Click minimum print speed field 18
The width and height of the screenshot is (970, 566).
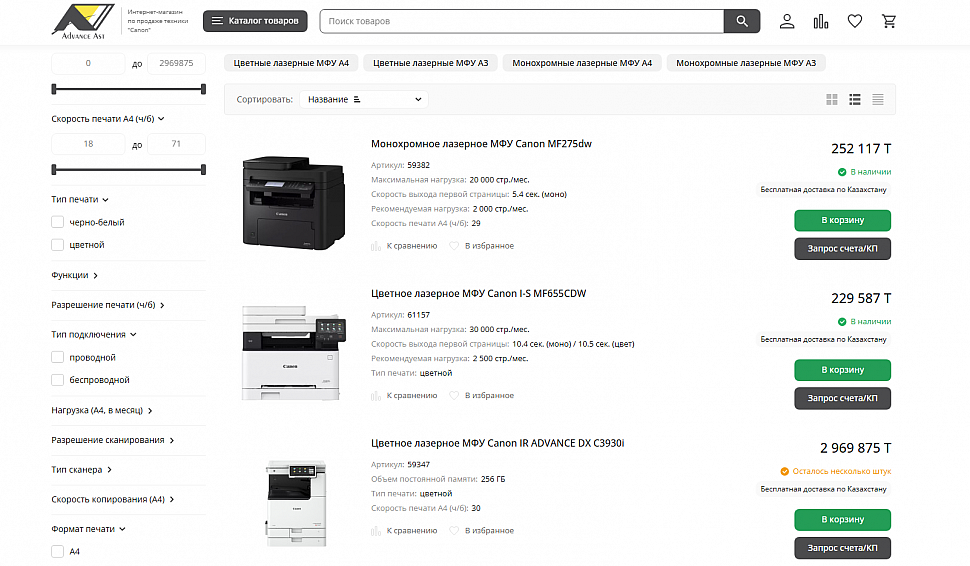[x=88, y=144]
